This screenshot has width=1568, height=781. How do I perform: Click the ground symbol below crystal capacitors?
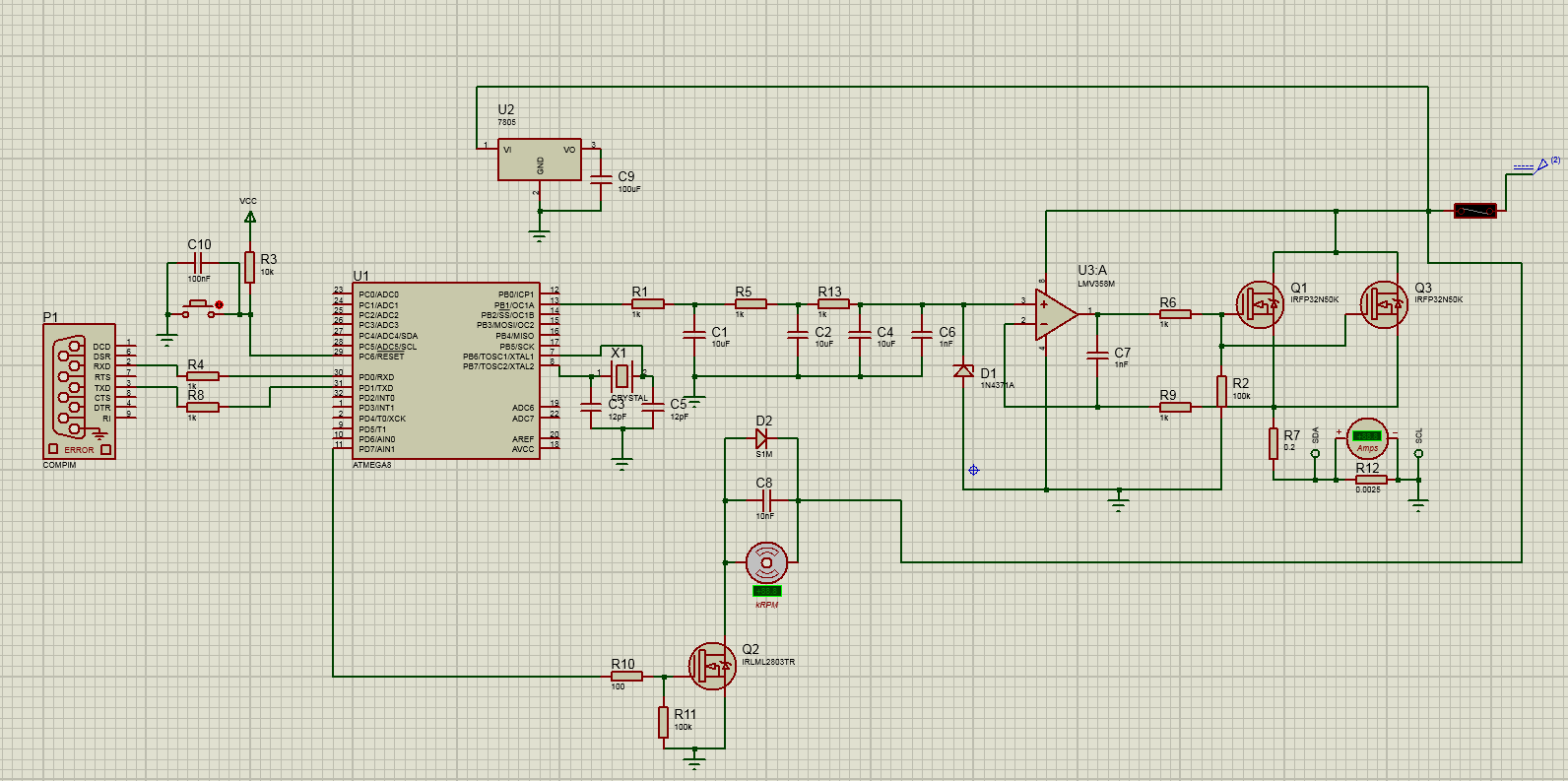(x=621, y=462)
